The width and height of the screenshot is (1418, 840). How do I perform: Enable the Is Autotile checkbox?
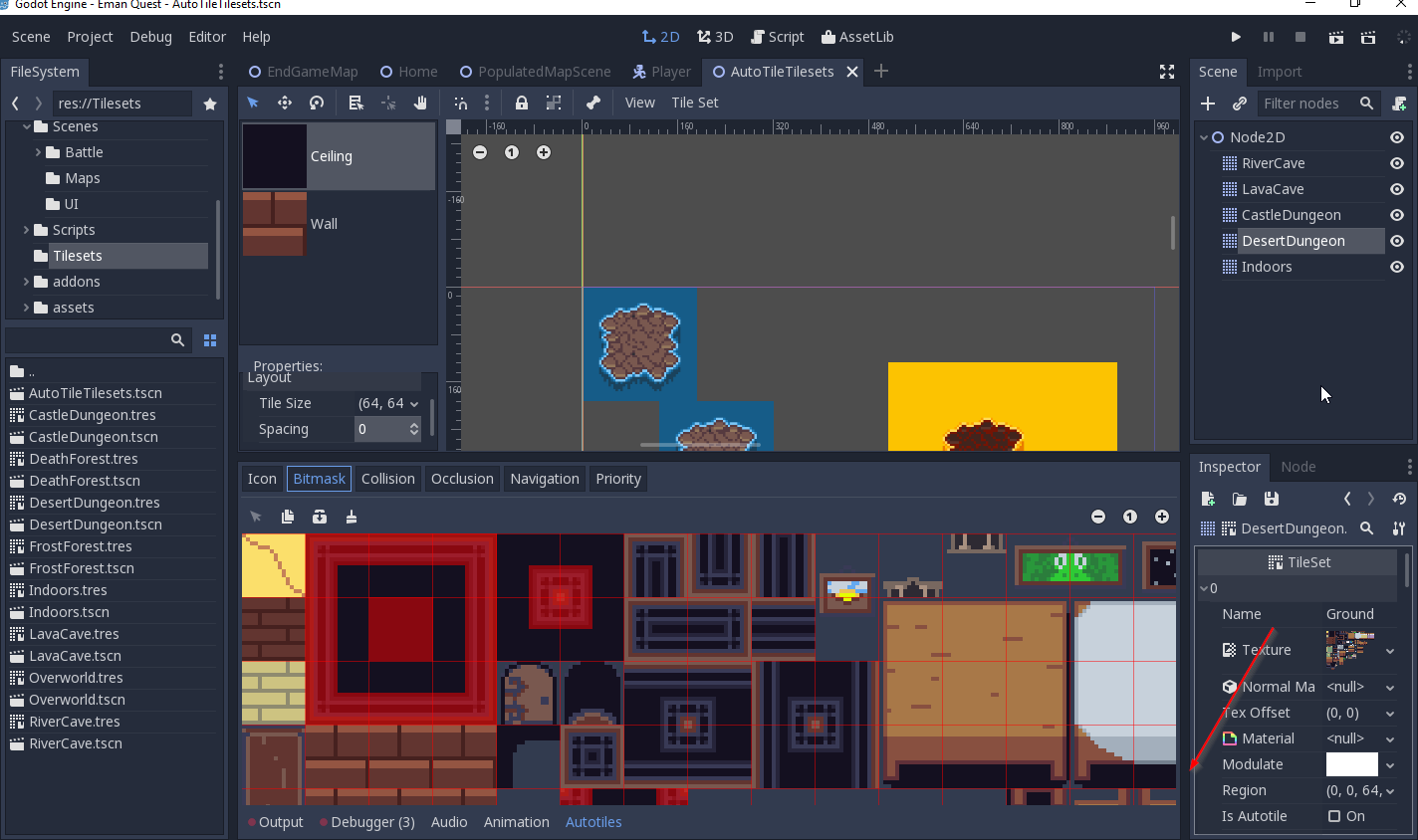[1334, 816]
